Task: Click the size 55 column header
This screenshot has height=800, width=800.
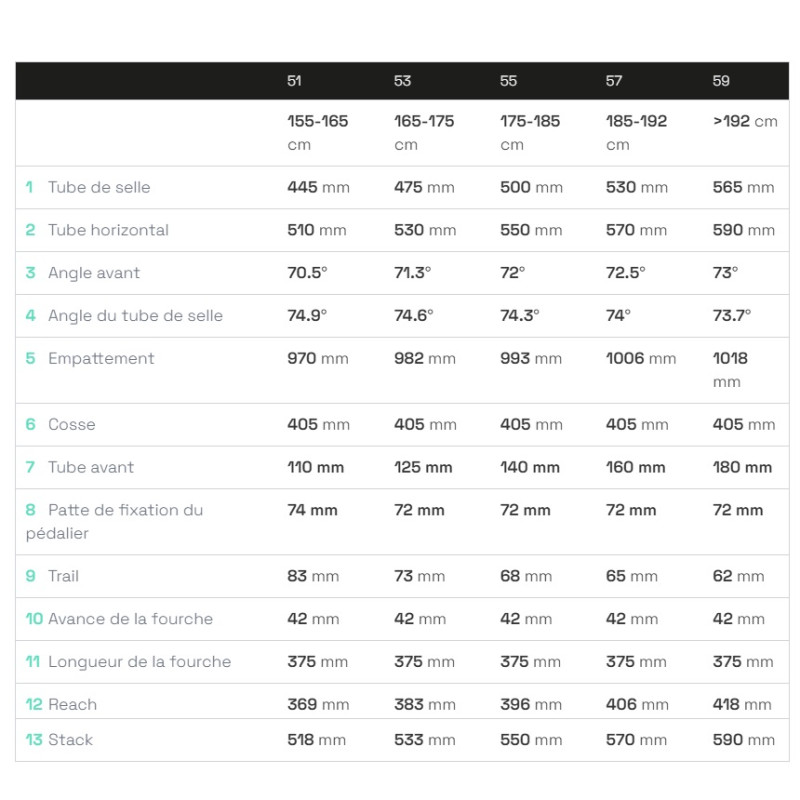Action: click(x=508, y=81)
